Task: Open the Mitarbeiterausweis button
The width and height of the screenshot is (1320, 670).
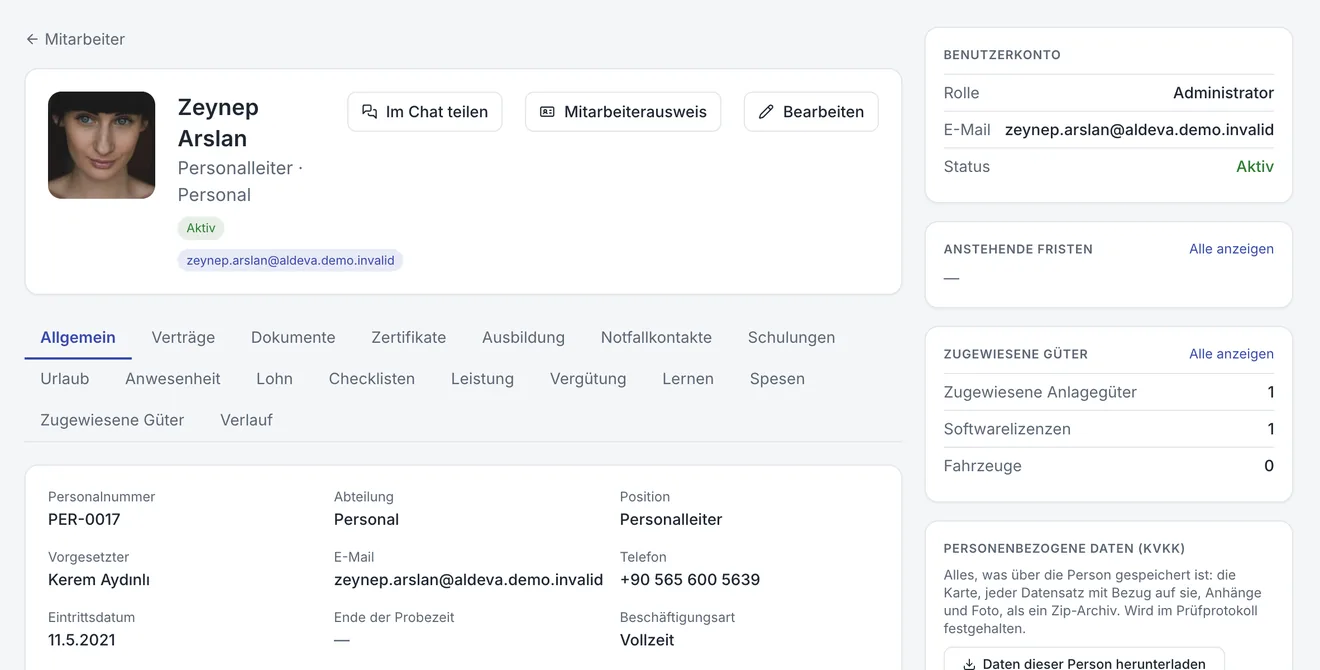Action: [x=623, y=112]
